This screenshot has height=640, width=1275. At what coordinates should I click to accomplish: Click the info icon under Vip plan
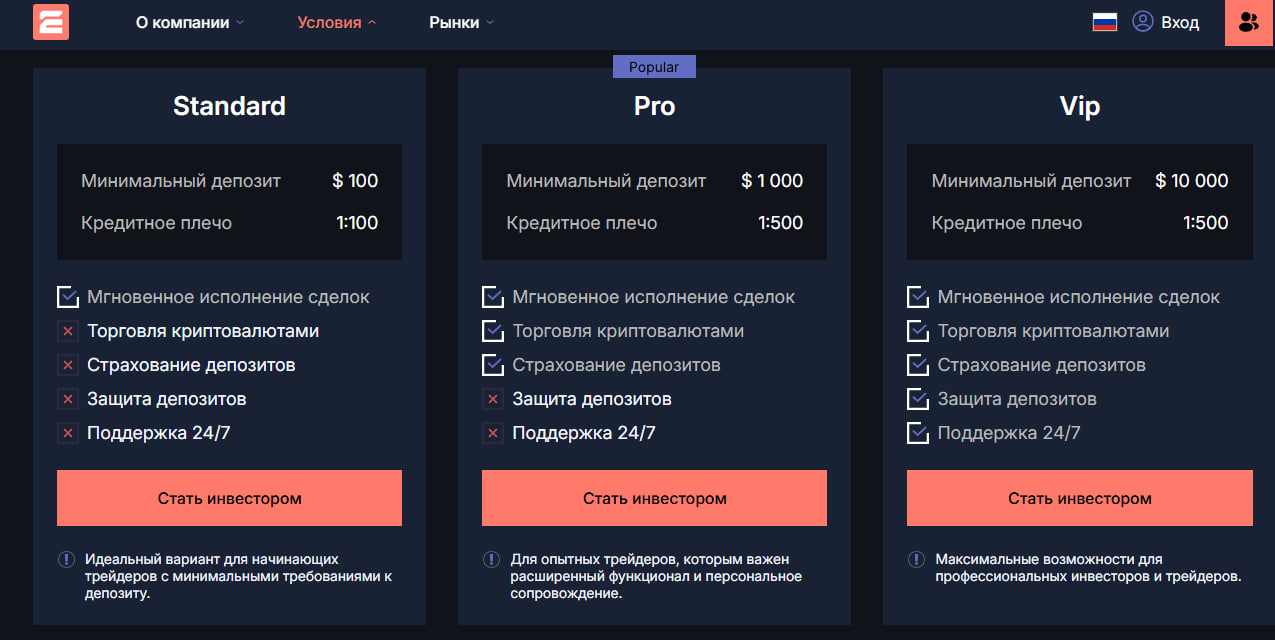(917, 560)
